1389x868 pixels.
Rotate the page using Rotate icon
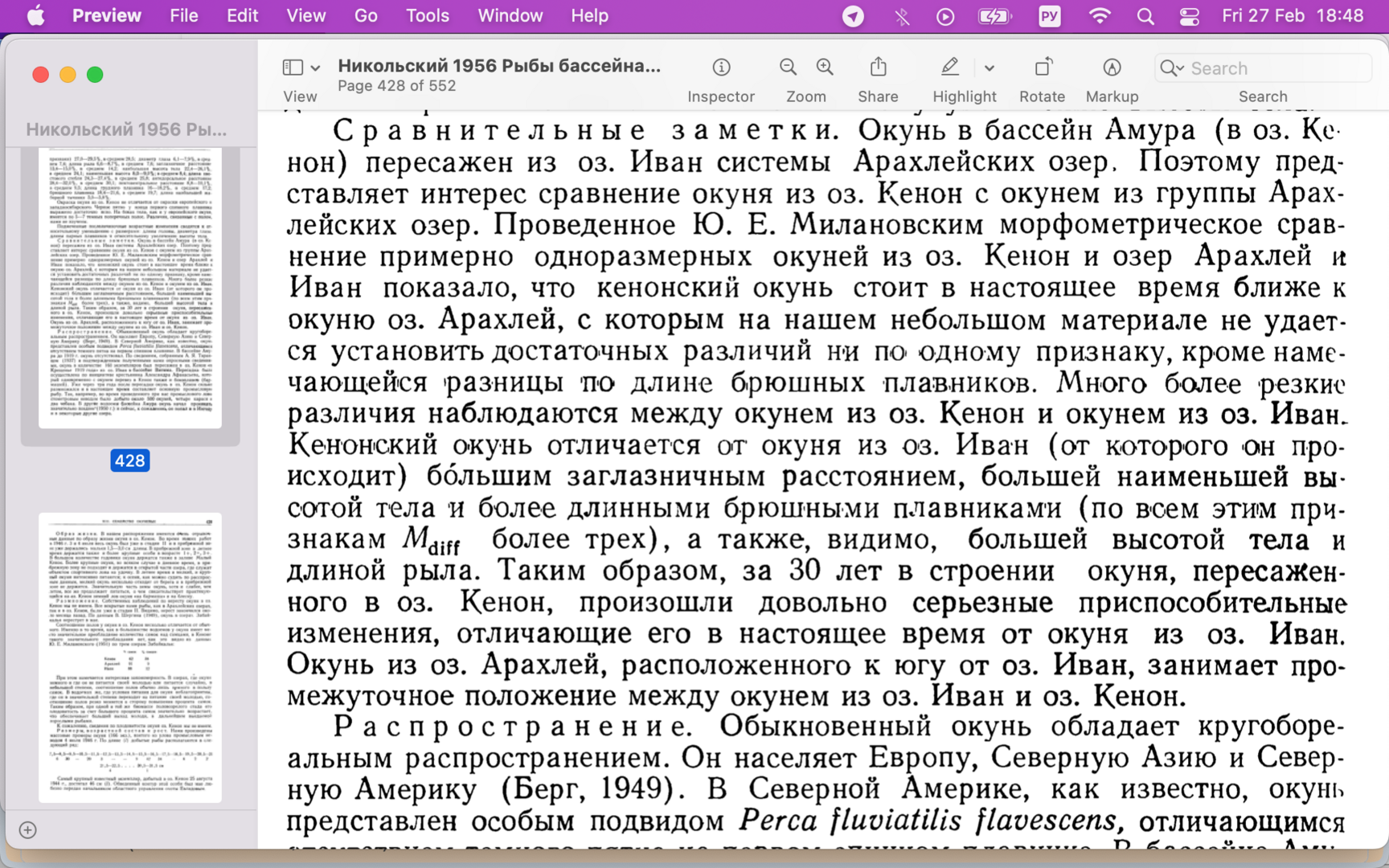(x=1042, y=68)
